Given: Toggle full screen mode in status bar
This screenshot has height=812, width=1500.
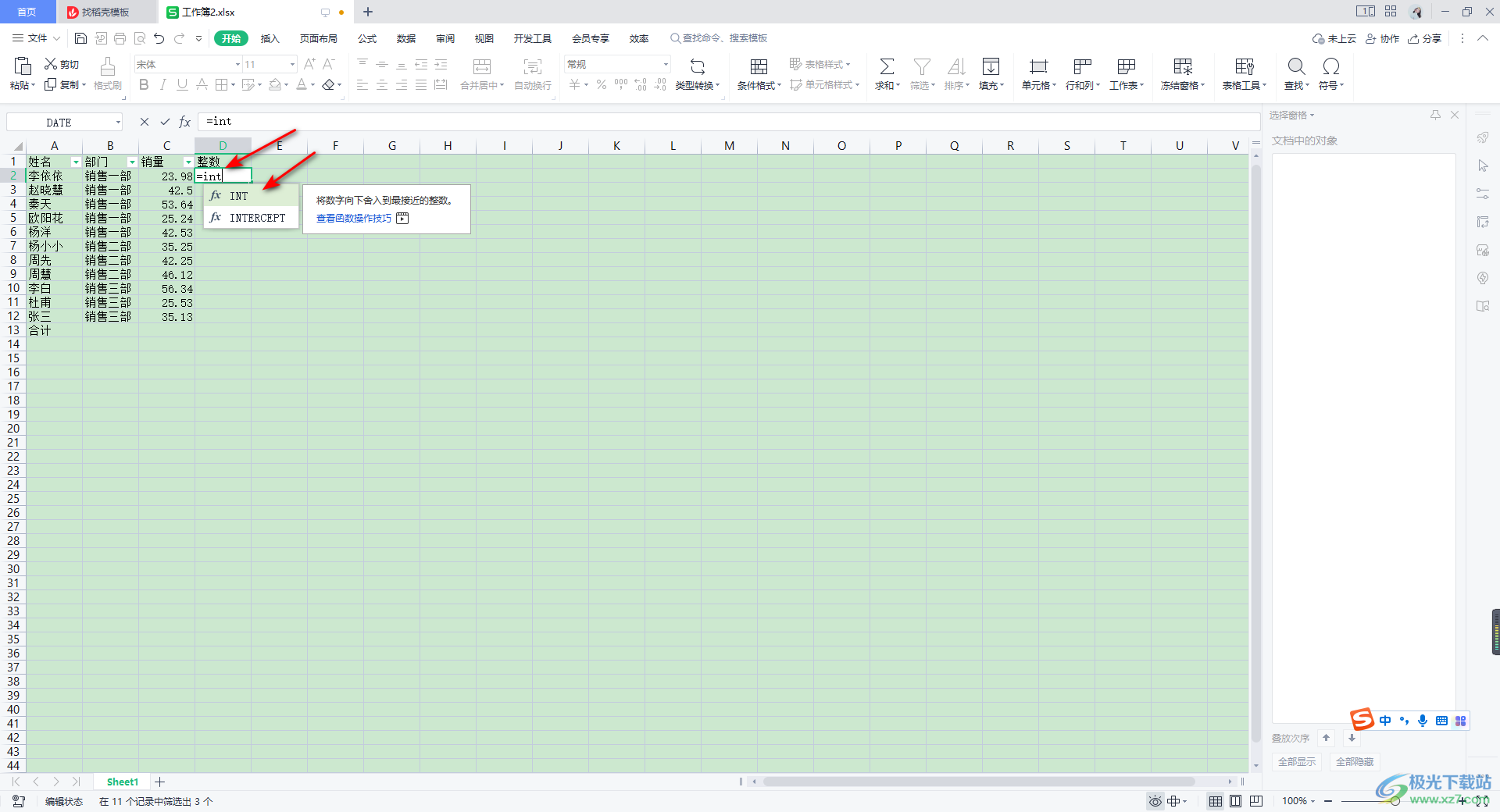Looking at the screenshot, I should (x=1482, y=801).
